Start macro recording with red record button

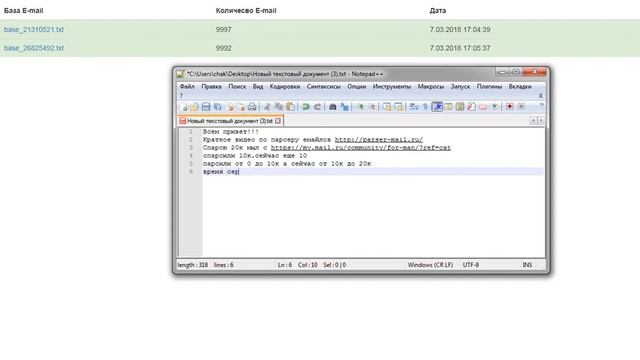pos(509,107)
